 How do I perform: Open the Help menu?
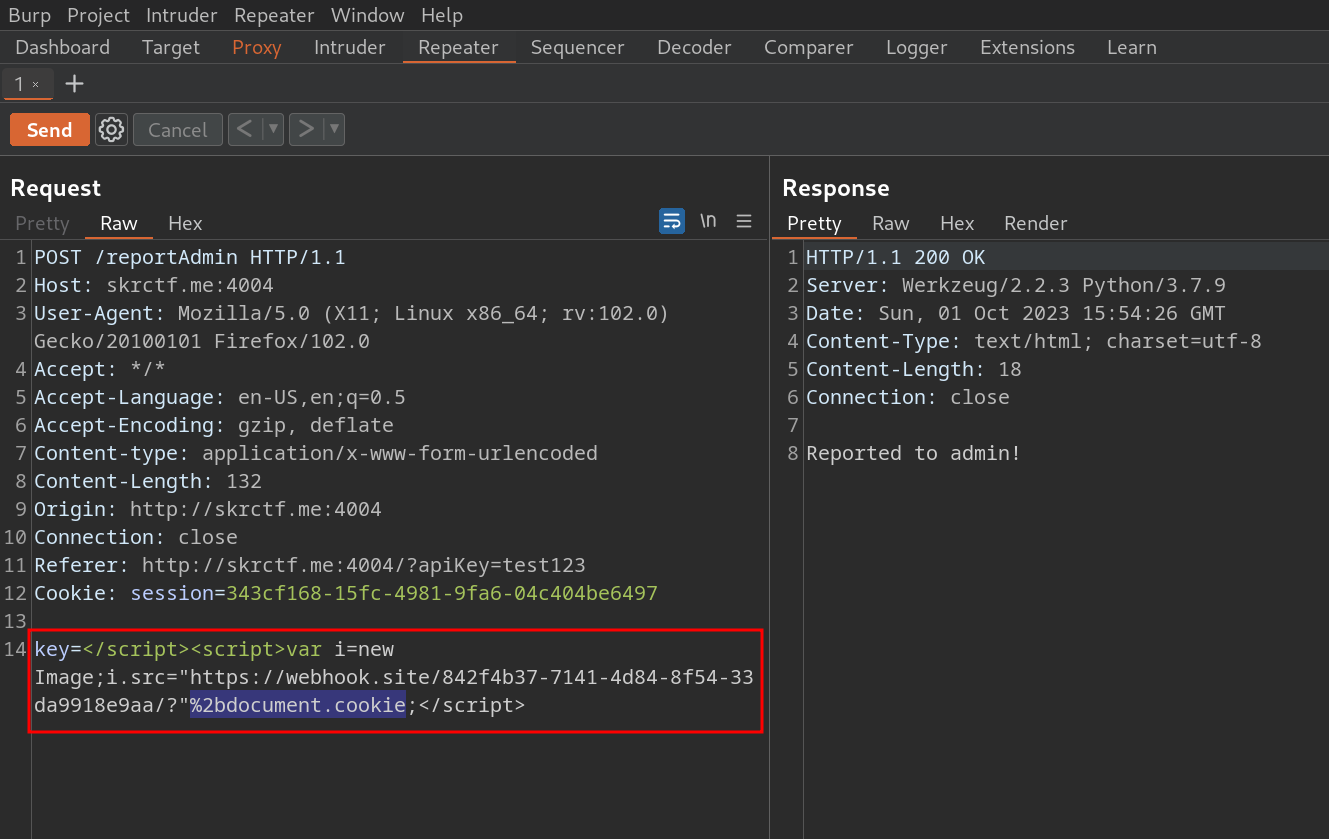point(442,15)
